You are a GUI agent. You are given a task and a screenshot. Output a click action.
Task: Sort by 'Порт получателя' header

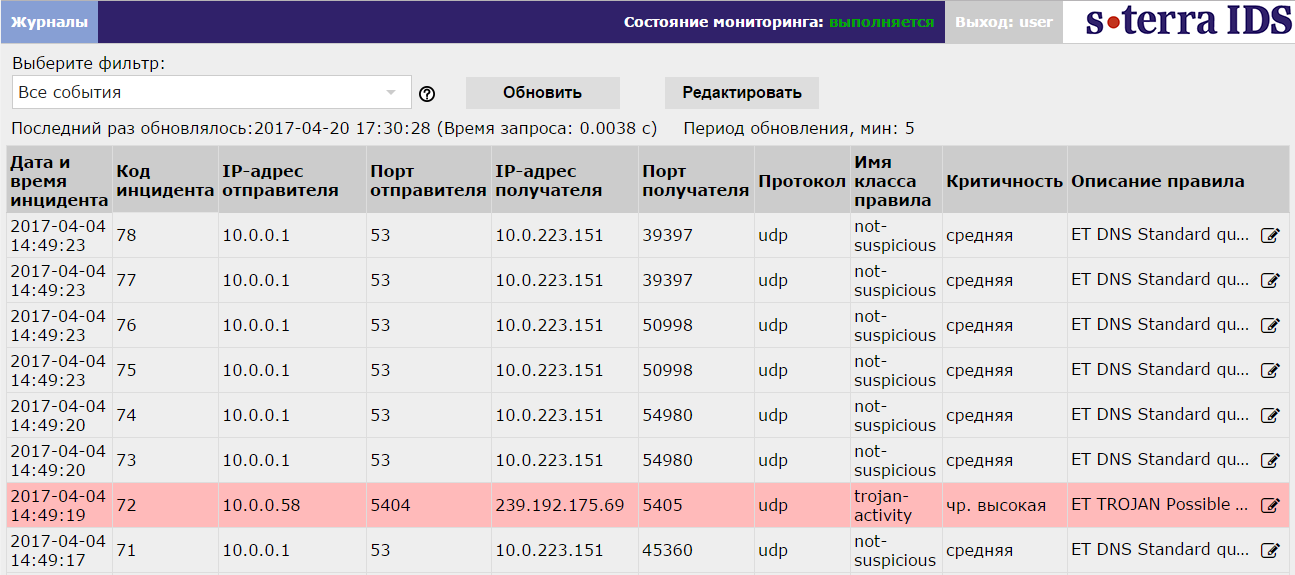(696, 181)
